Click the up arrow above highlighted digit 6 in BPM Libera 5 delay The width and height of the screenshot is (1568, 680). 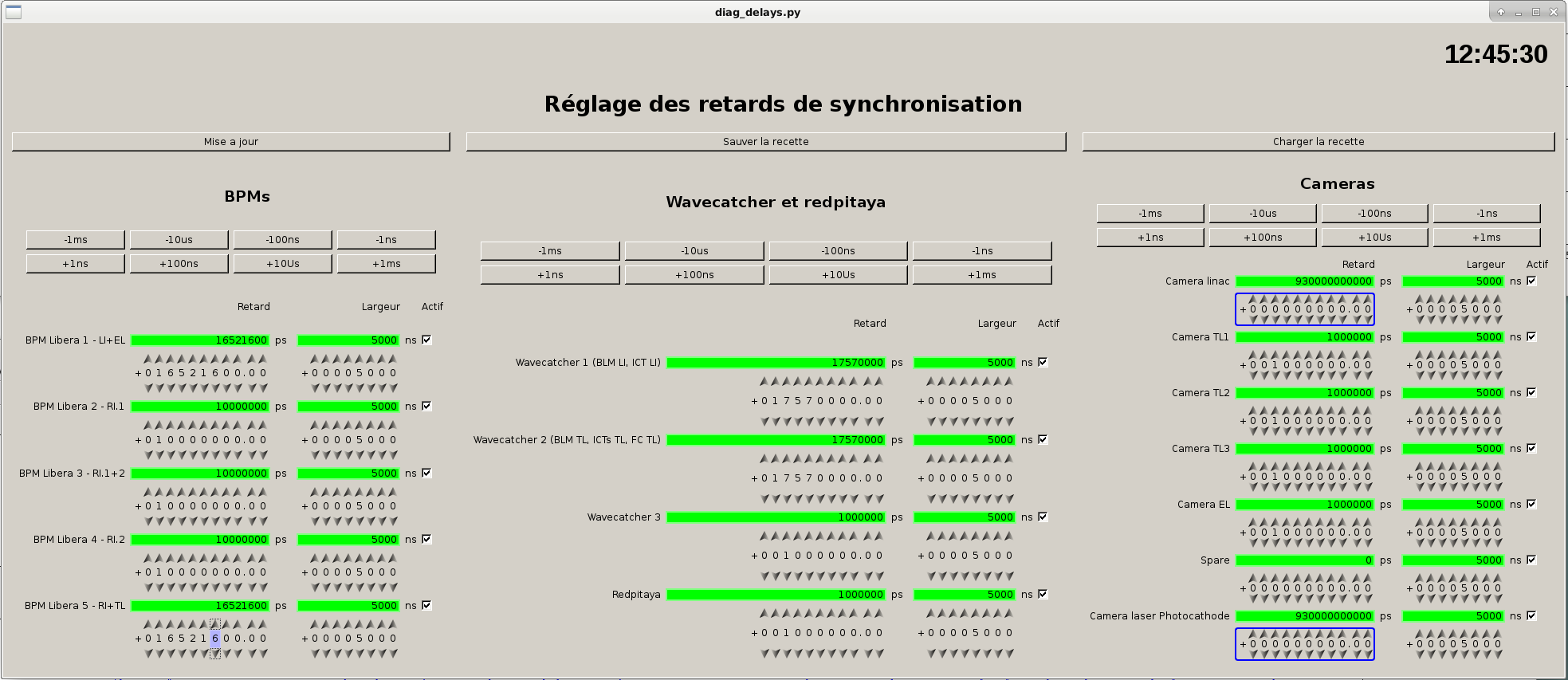click(x=215, y=624)
